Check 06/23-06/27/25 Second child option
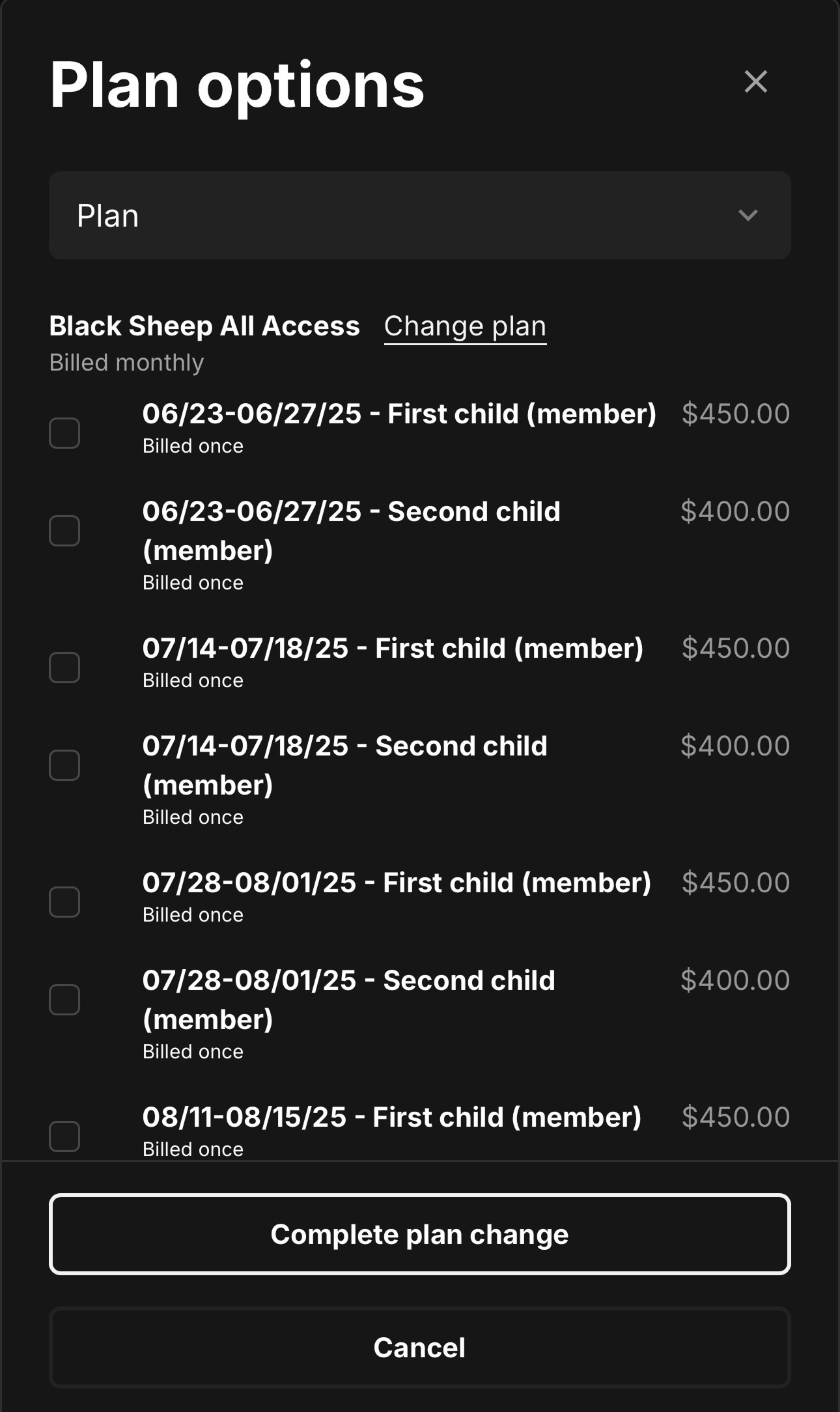This screenshot has height=1412, width=840. point(64,531)
